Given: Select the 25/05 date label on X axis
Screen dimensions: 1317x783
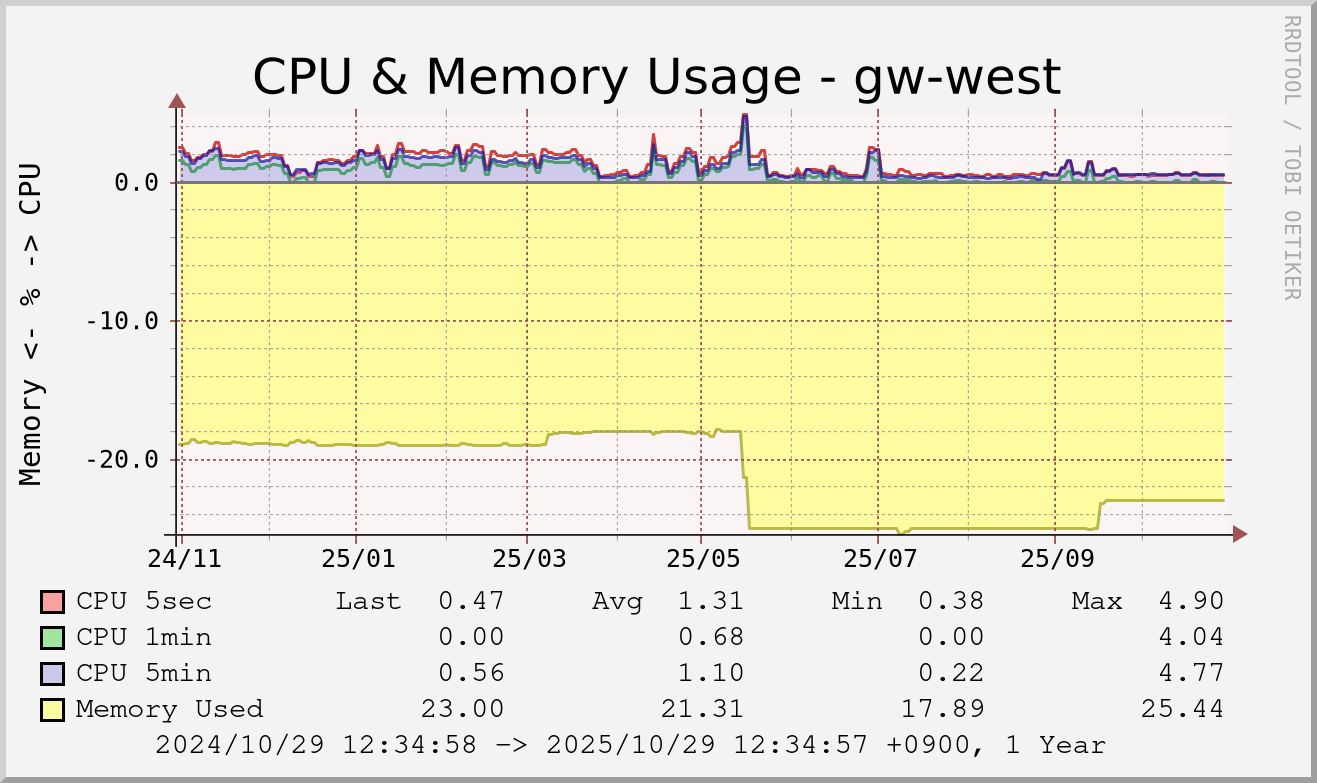Looking at the screenshot, I should click(x=701, y=559).
